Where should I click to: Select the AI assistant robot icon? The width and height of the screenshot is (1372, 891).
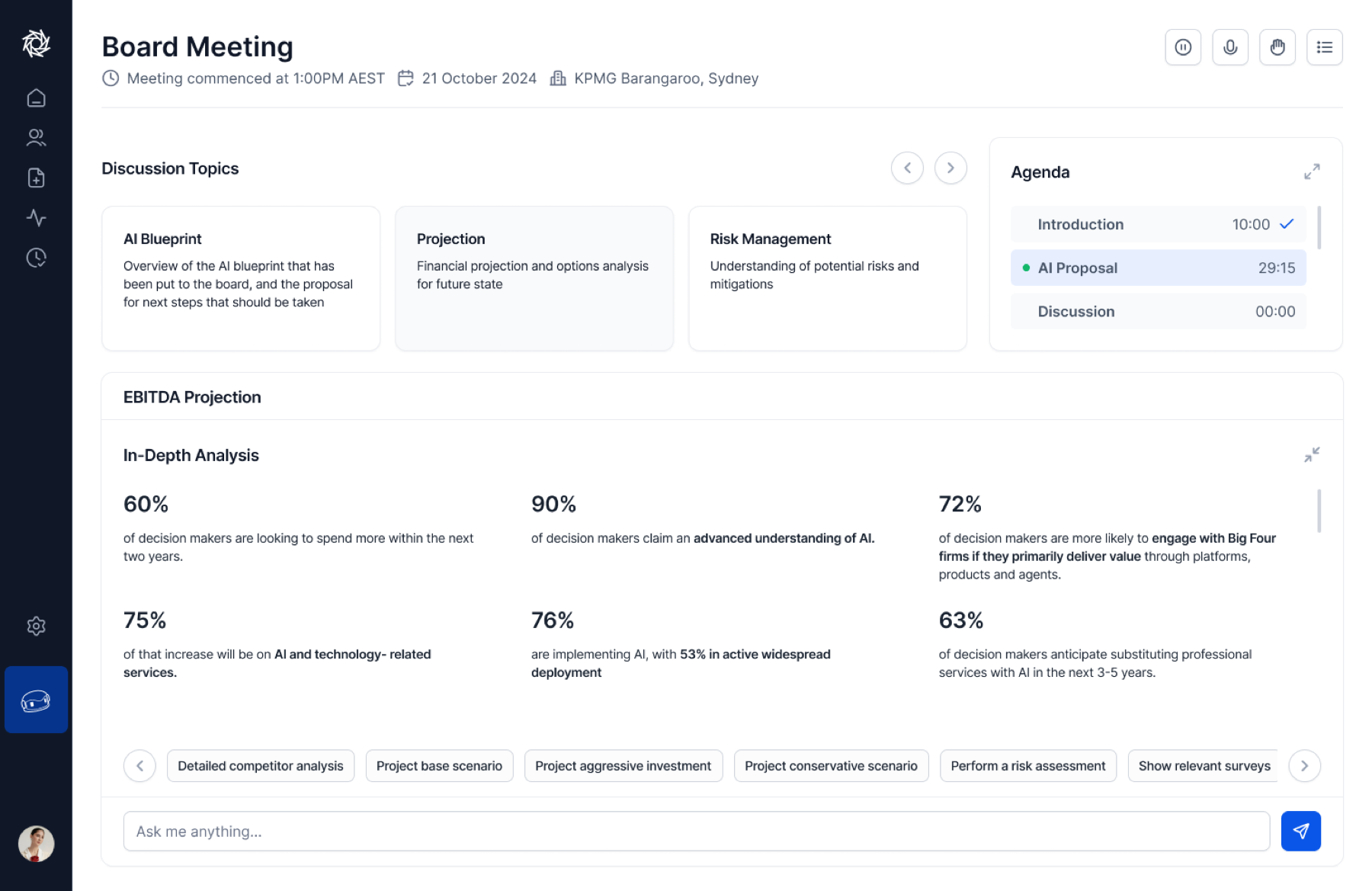coord(36,700)
